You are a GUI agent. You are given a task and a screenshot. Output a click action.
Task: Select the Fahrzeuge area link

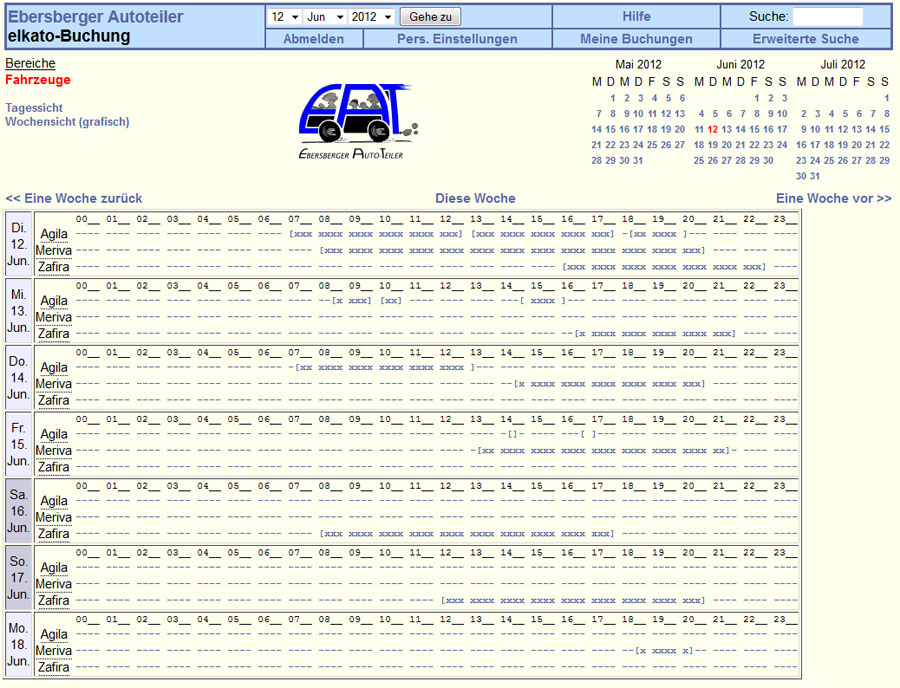point(38,80)
